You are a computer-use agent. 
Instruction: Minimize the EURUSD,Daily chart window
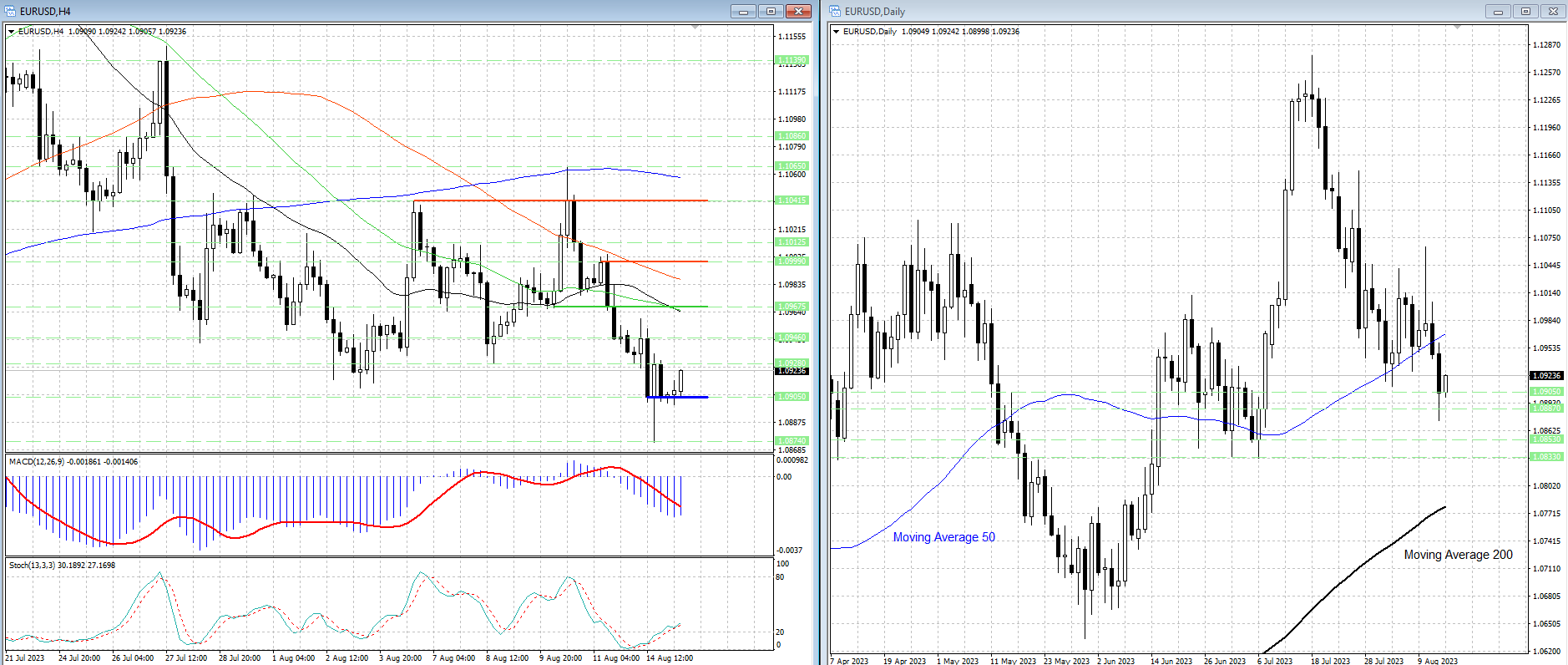(1497, 11)
